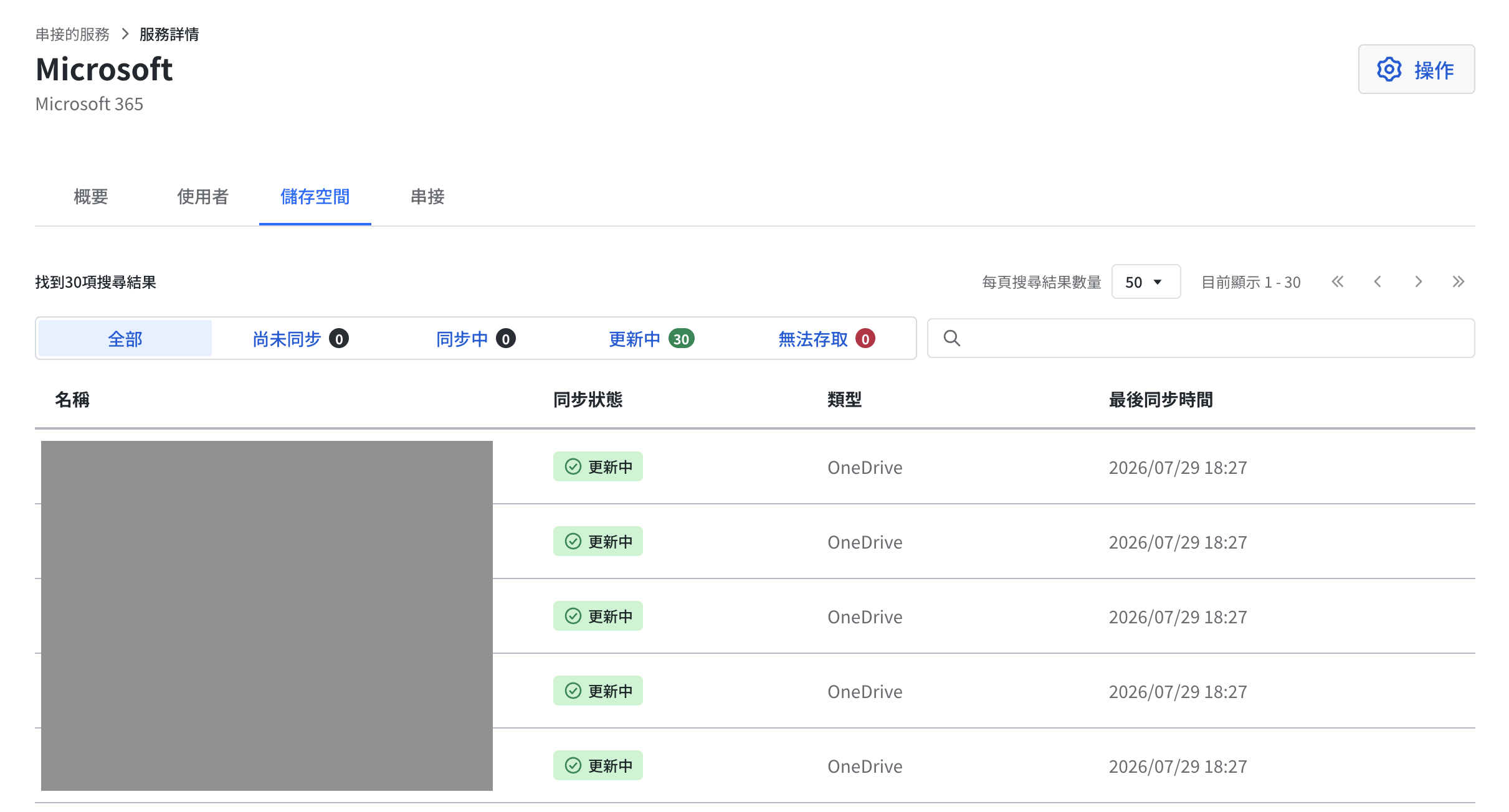Click 更新中 status badge in third row
Viewport: 1509px width, 812px height.
(597, 616)
